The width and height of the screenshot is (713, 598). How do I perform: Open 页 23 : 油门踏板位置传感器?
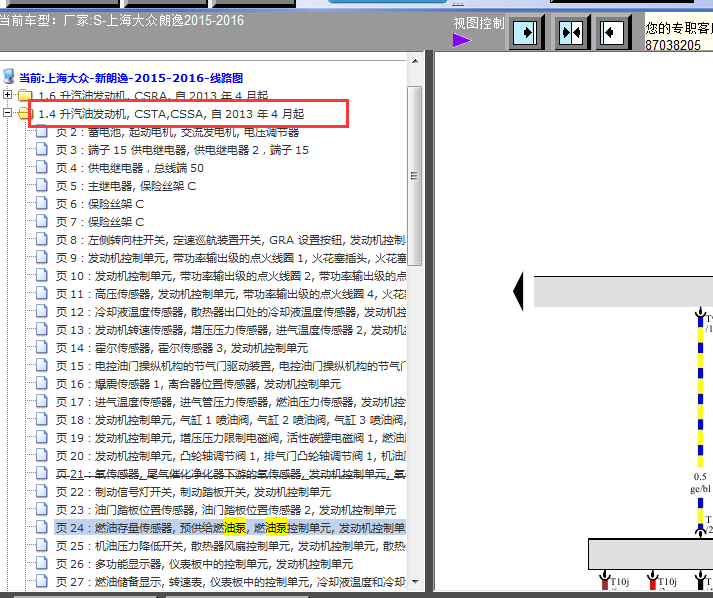(226, 510)
